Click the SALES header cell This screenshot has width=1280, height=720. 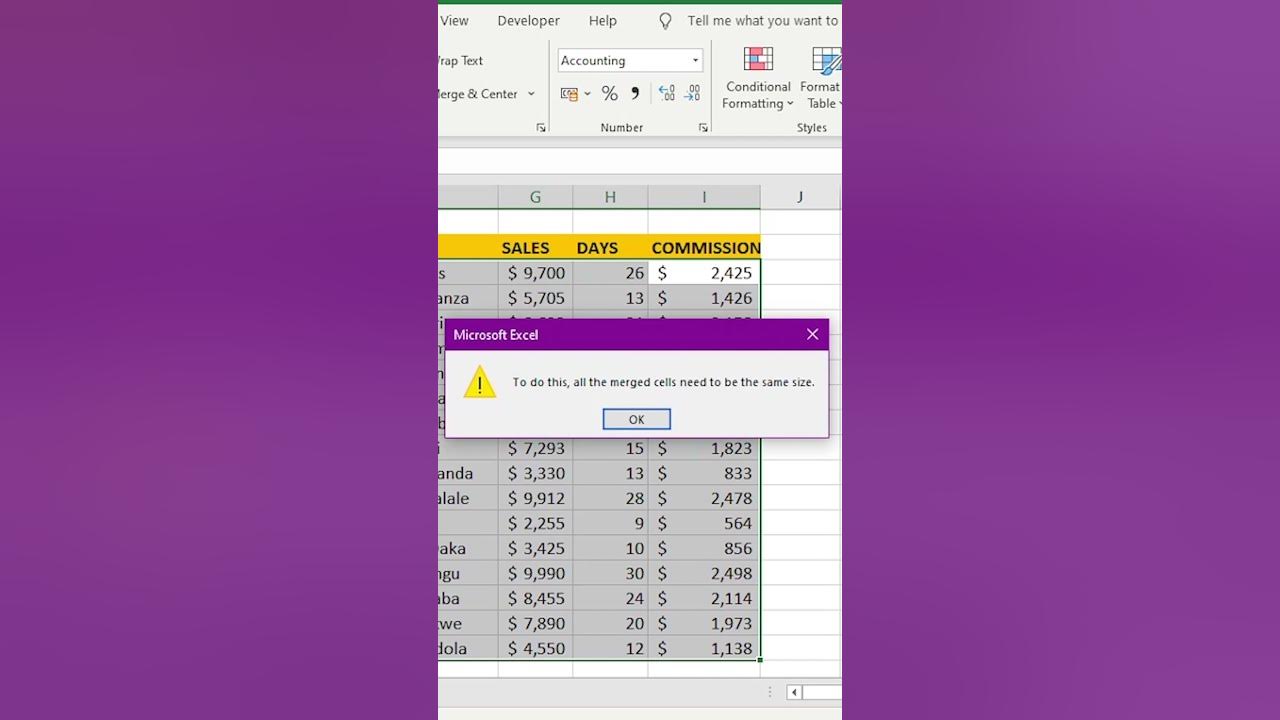pos(535,247)
